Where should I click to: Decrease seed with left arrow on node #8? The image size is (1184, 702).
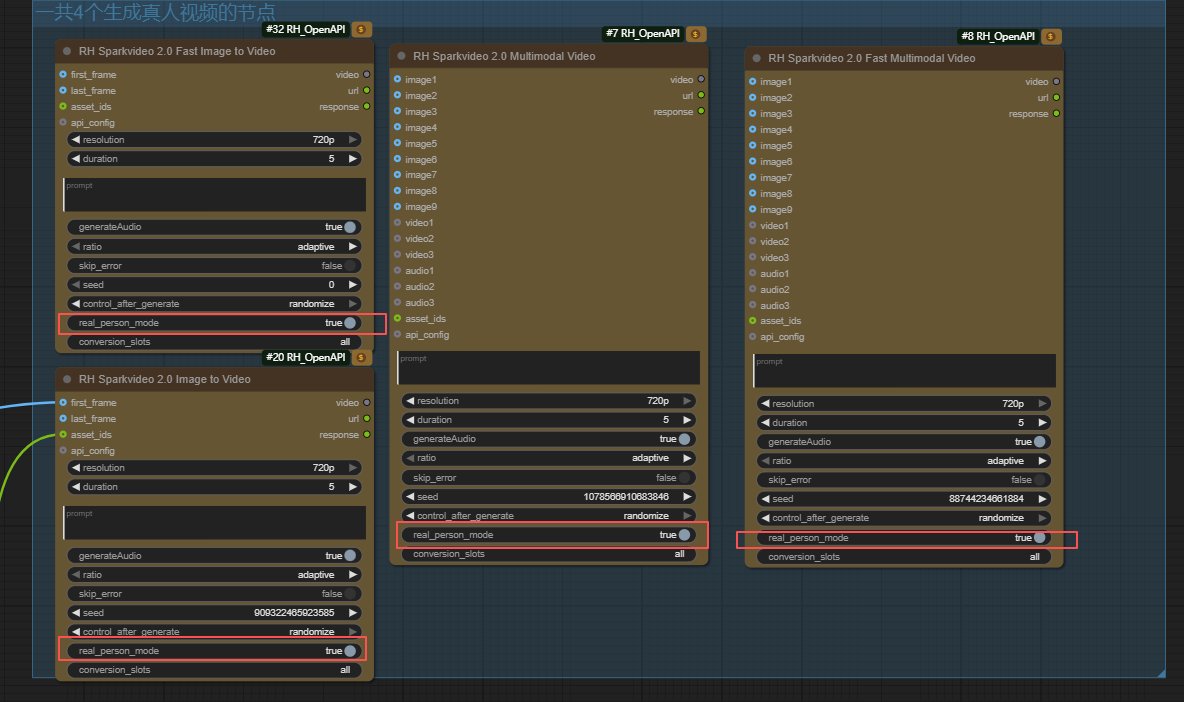coord(766,499)
